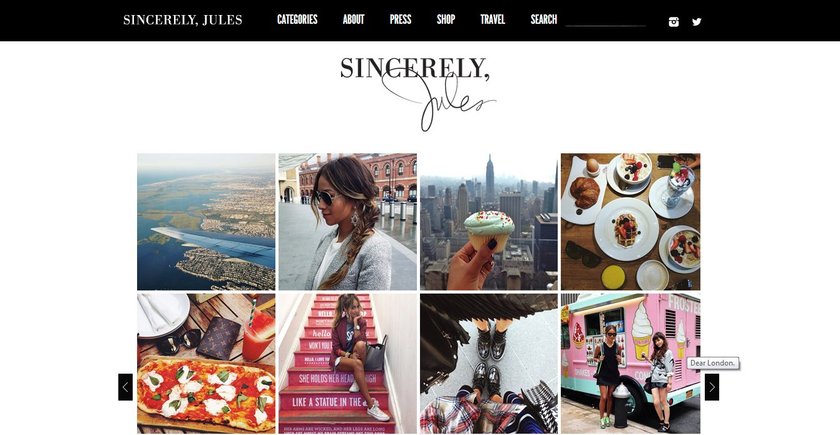840x435 pixels.
Task: Select the Travel menu item
Action: click(493, 20)
